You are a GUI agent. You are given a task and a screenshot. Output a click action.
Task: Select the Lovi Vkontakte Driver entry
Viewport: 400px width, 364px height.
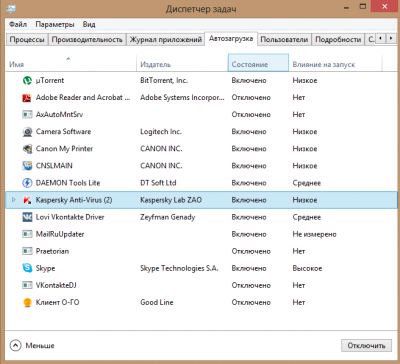pos(70,217)
